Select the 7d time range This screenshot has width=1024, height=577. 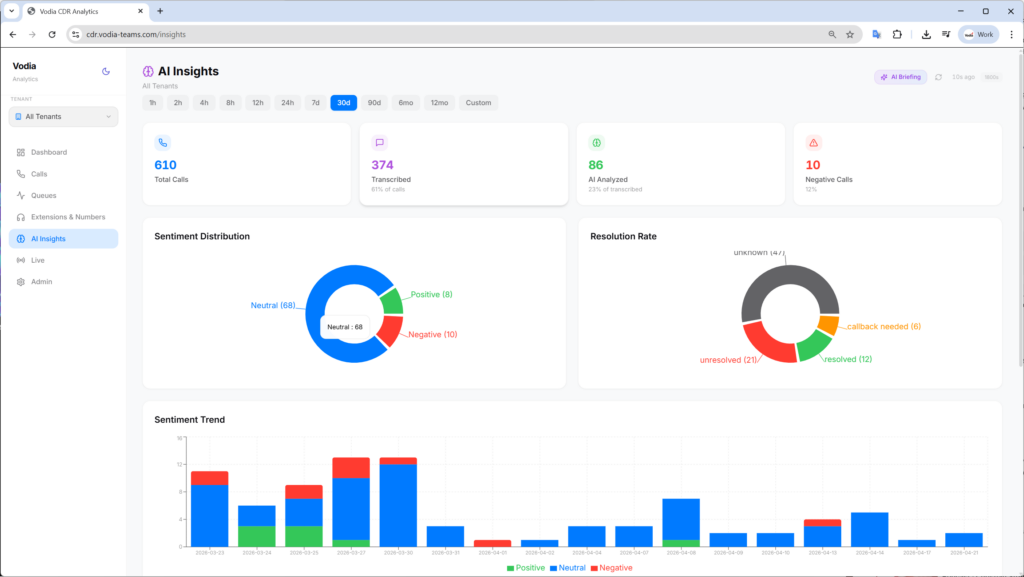coord(315,102)
